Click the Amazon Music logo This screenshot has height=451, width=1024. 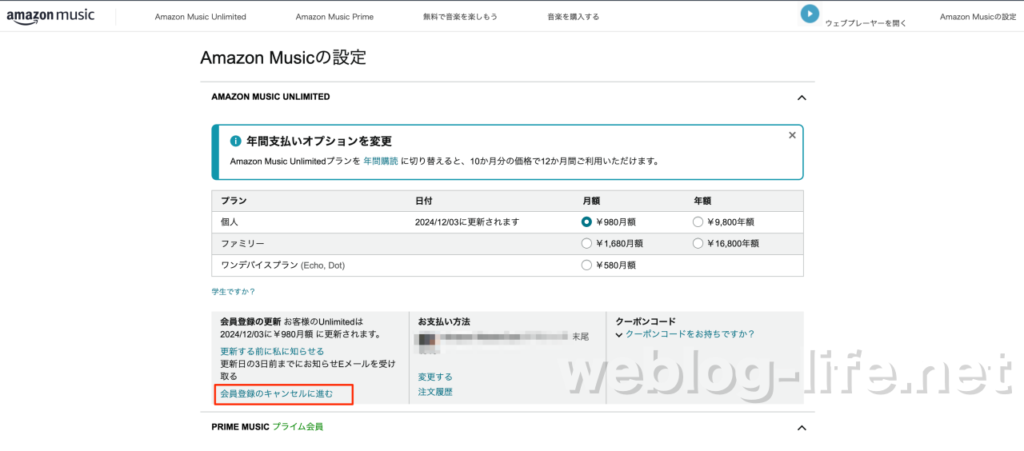tap(50, 16)
